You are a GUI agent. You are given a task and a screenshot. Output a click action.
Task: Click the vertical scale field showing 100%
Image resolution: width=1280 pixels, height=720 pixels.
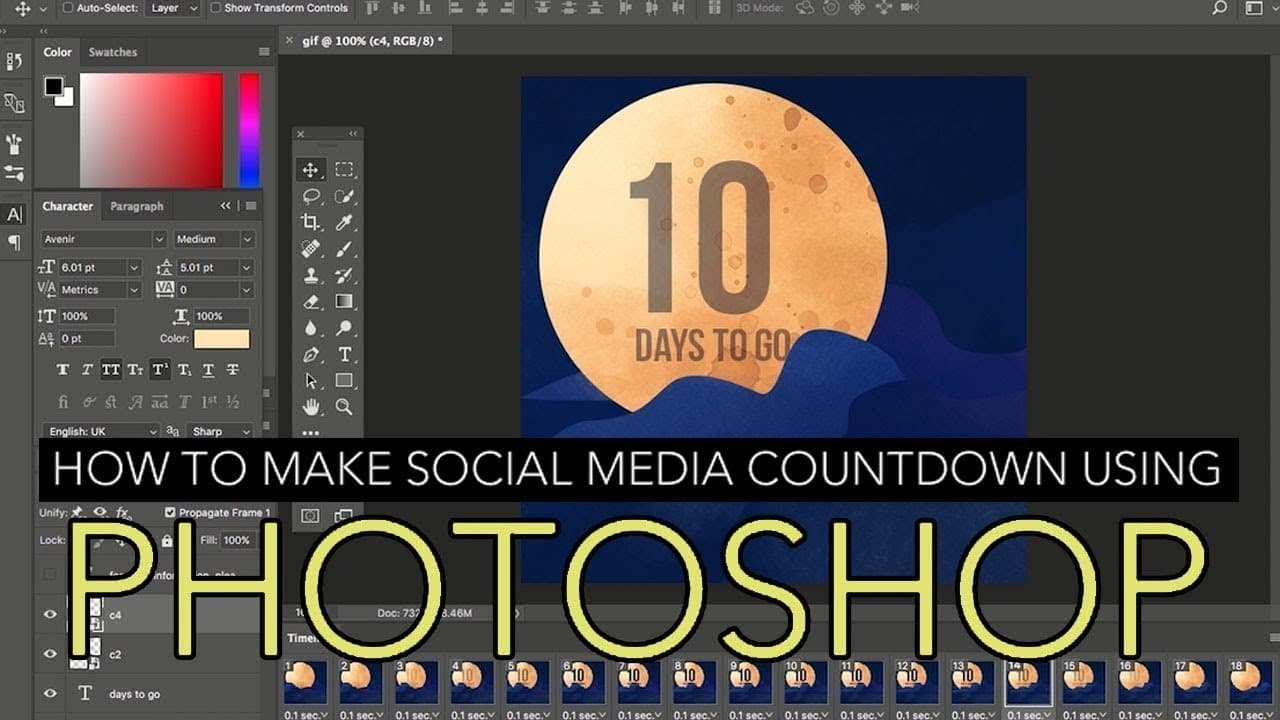[x=88, y=316]
